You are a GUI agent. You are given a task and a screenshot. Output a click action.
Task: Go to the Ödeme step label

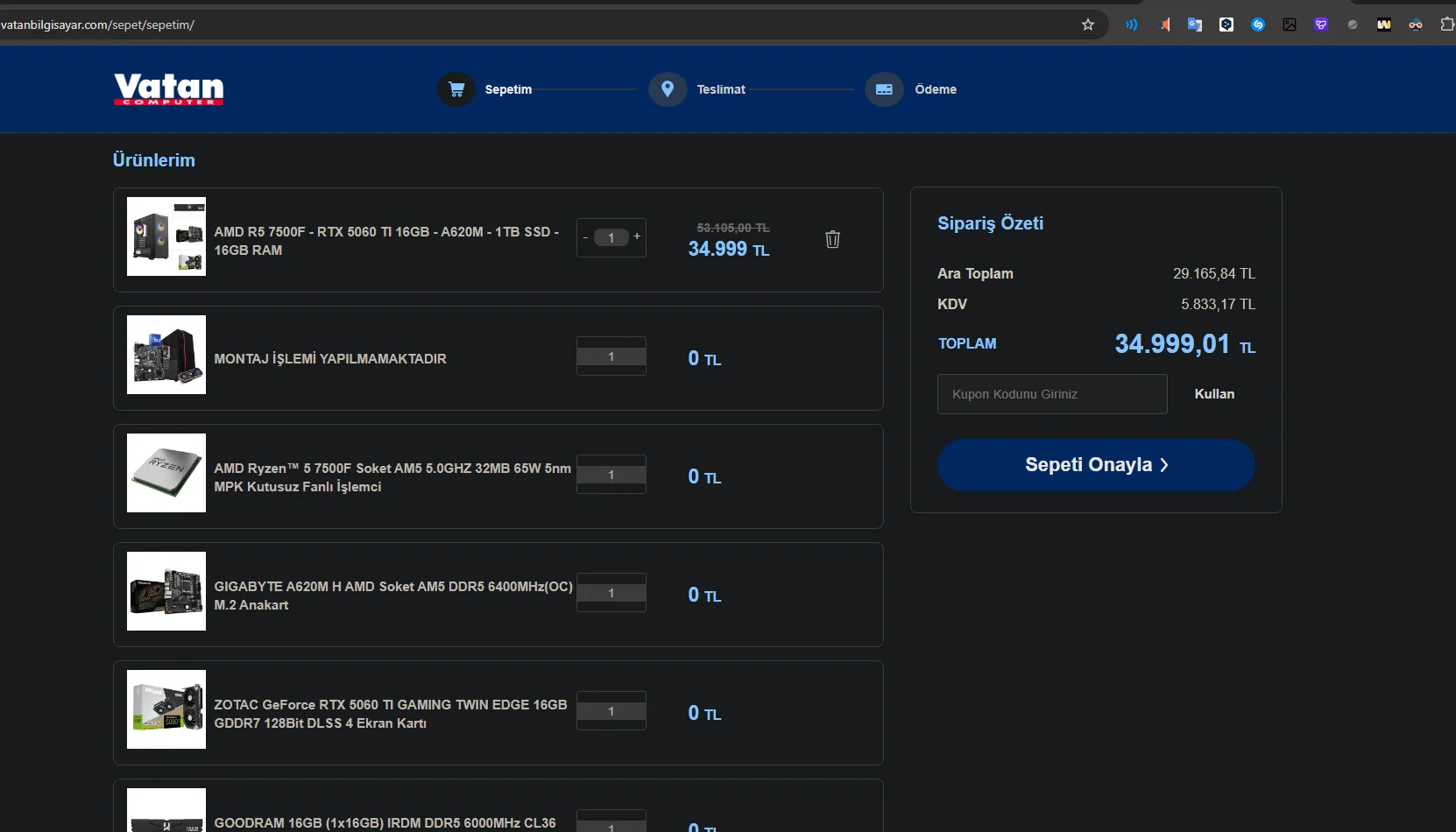click(936, 89)
